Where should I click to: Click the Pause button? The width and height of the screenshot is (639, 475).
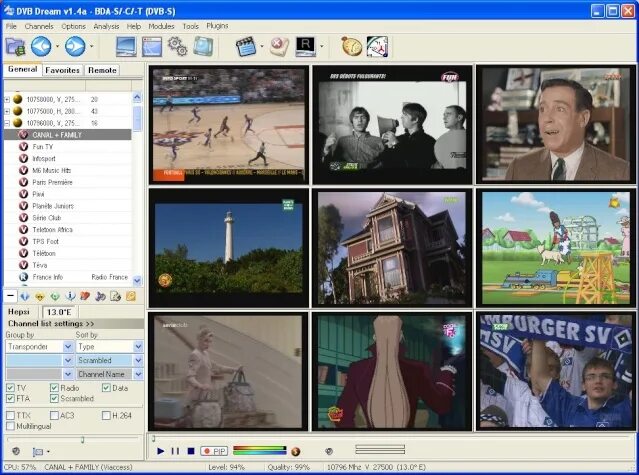pos(175,451)
